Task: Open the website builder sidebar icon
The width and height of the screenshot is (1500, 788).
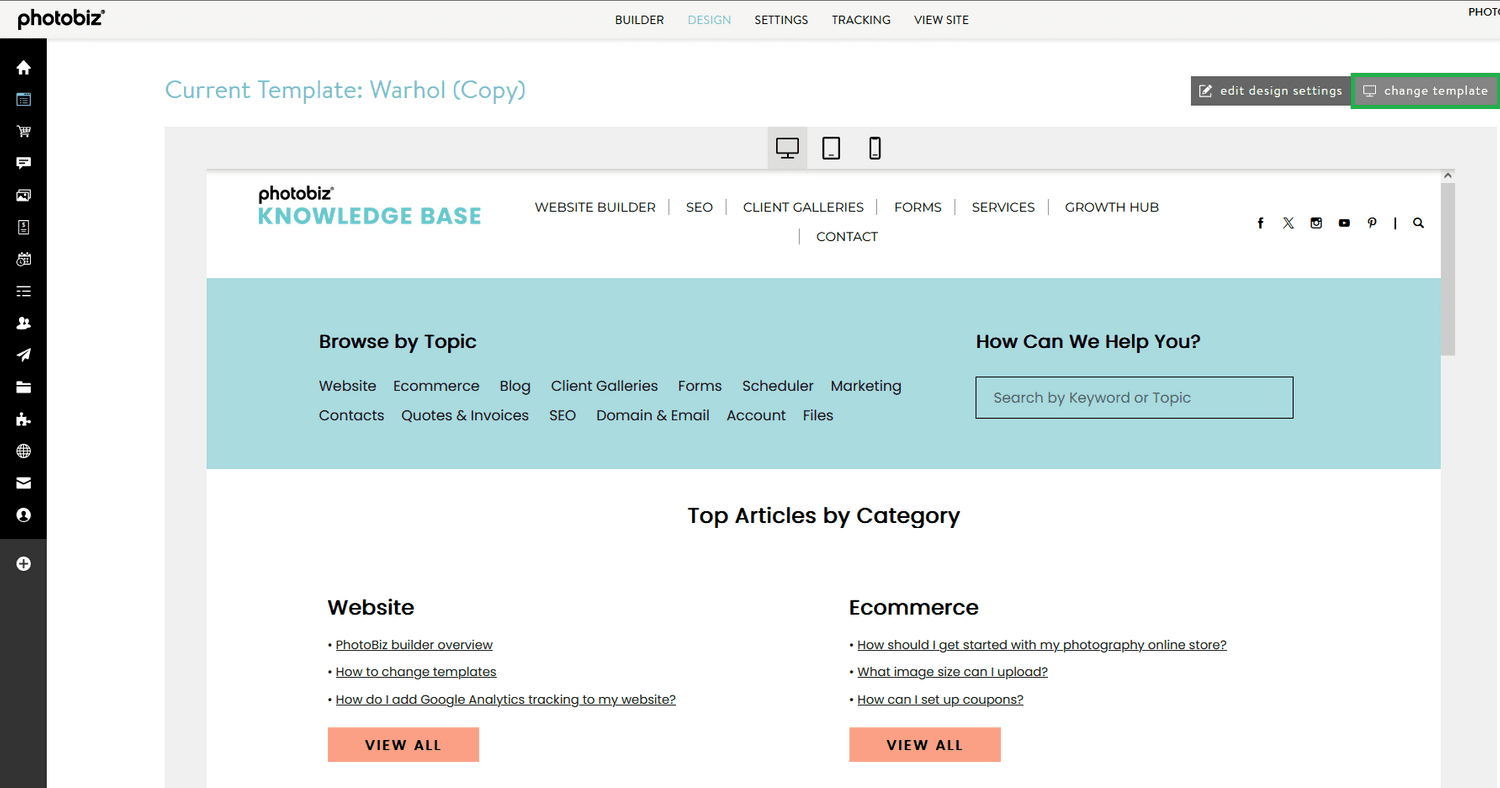Action: click(x=23, y=100)
